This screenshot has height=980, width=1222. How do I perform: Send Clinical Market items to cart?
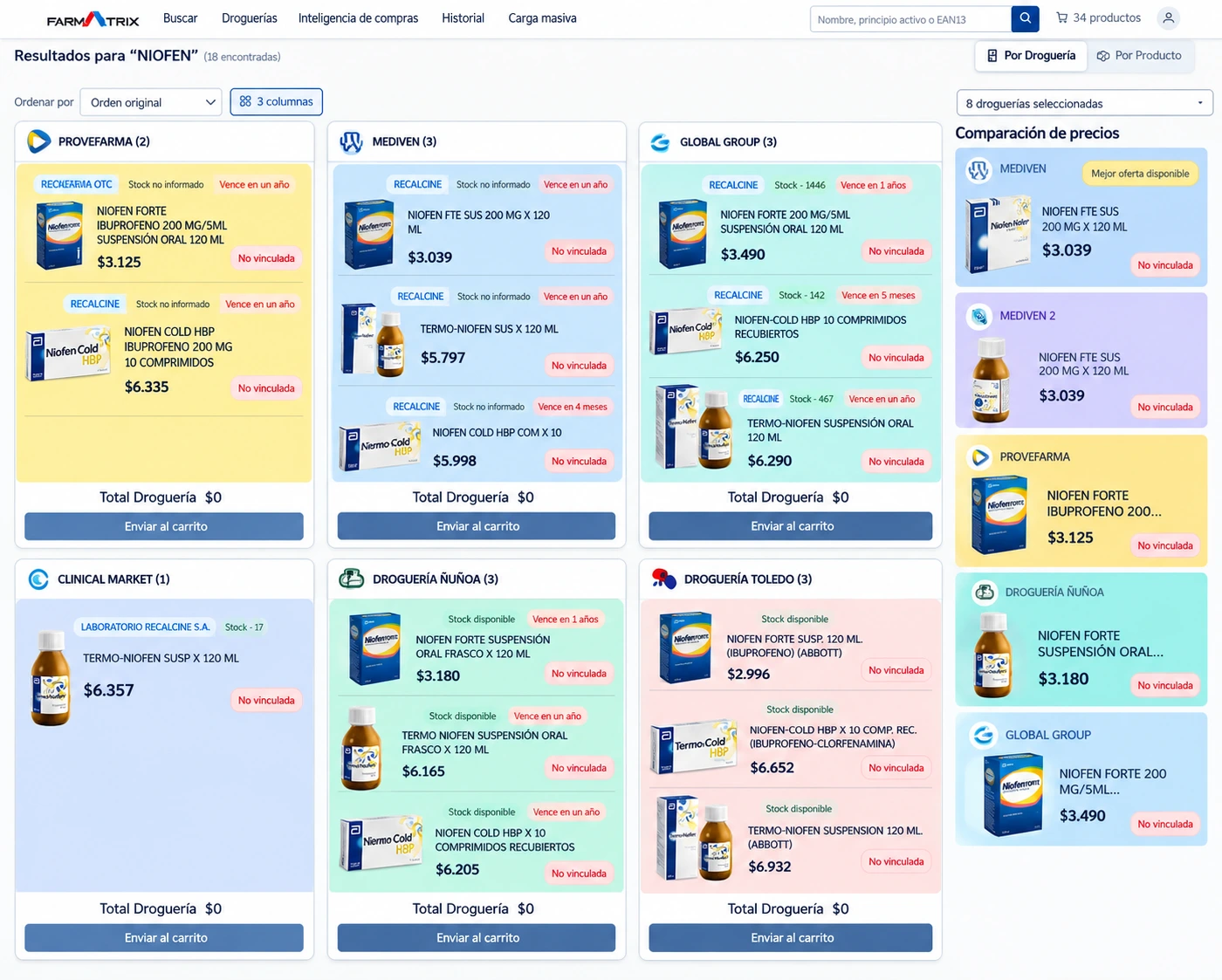point(164,937)
